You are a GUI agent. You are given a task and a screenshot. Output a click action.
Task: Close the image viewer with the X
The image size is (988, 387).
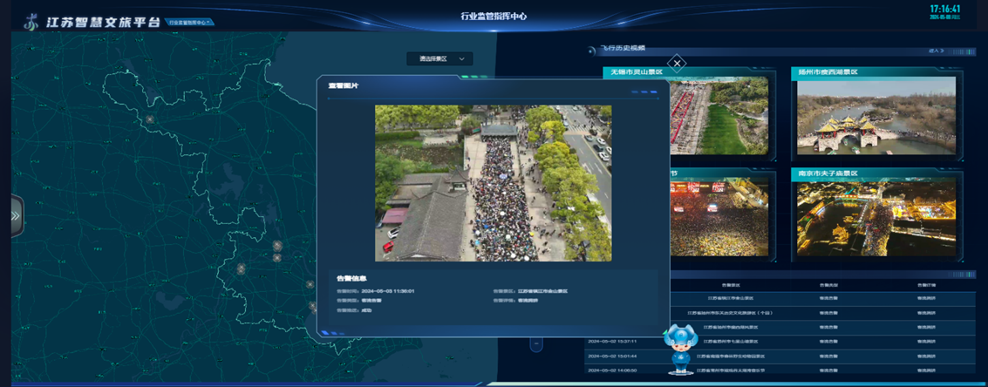pos(677,63)
